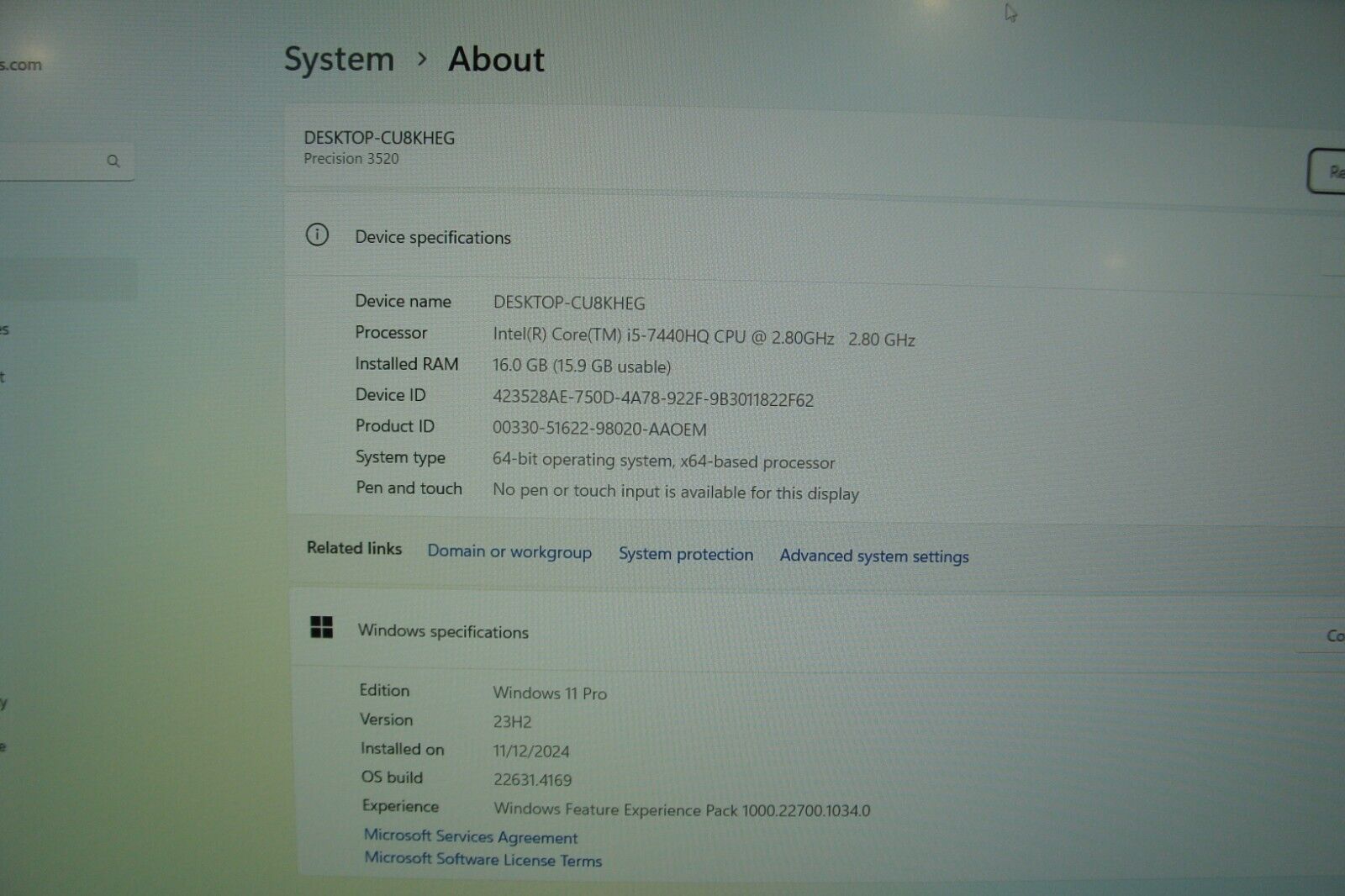Click the settings search input field
The image size is (1345, 896).
pos(66,161)
